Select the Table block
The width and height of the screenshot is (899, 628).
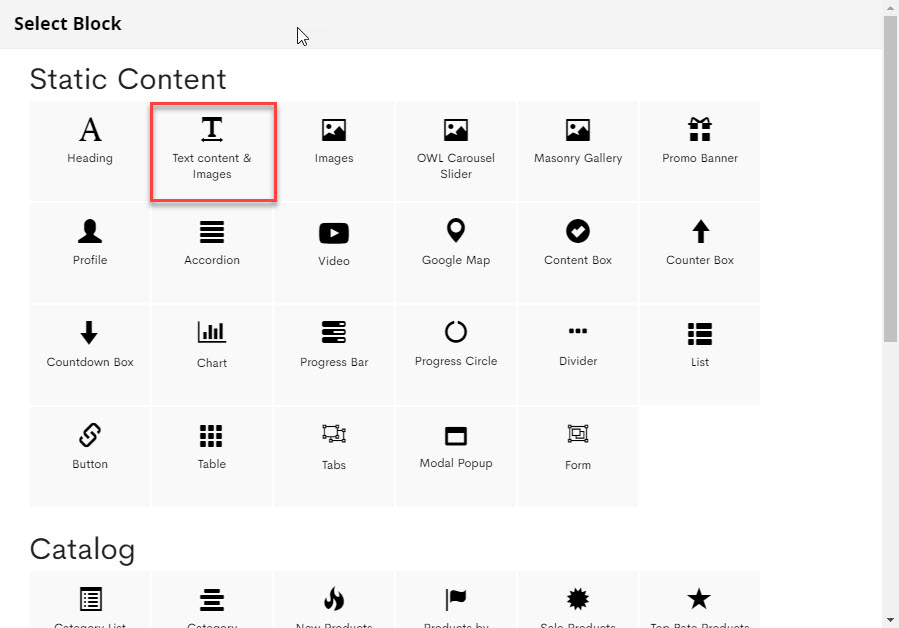click(212, 457)
